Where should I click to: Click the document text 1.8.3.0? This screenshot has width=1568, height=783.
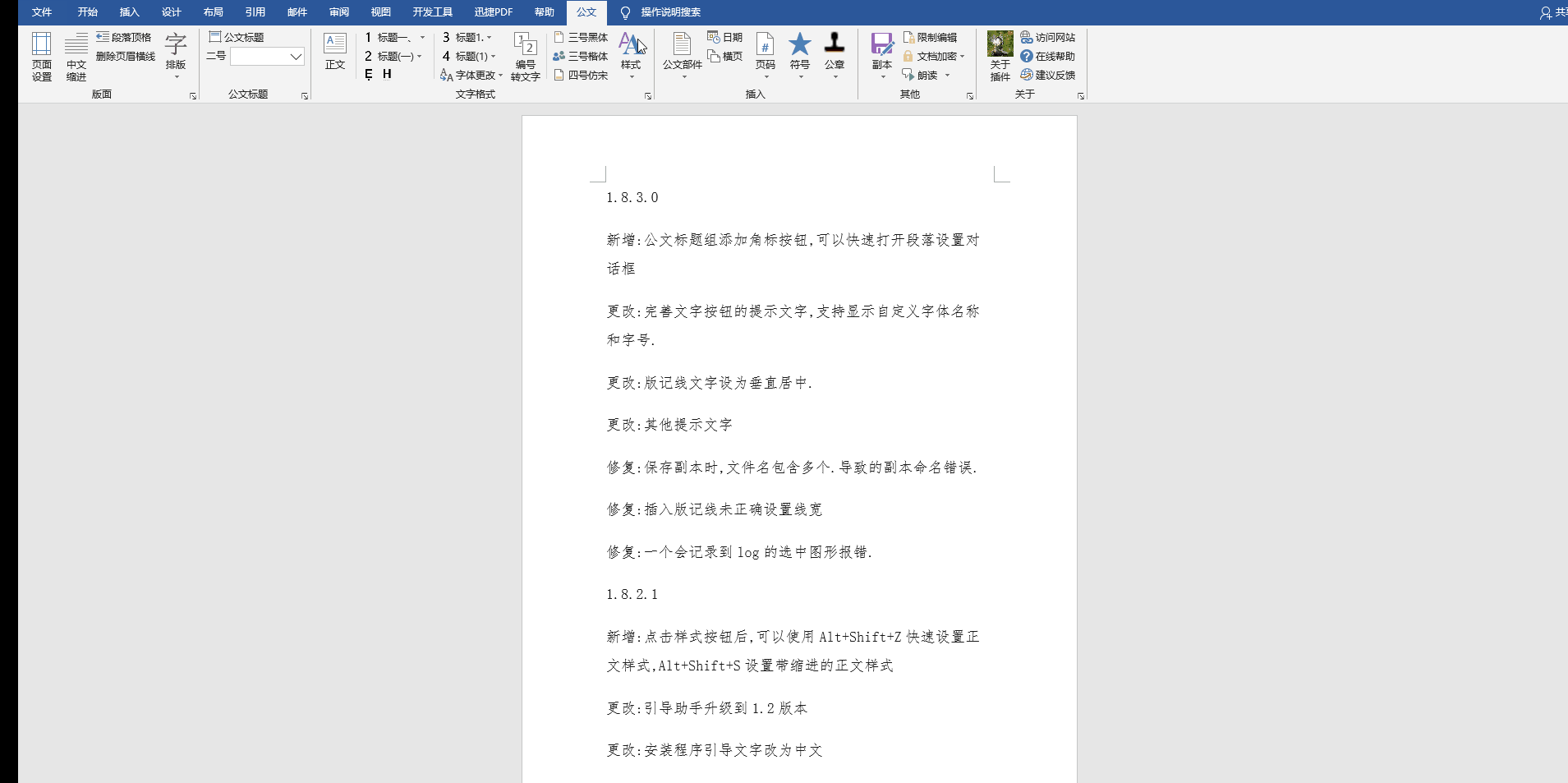632,198
